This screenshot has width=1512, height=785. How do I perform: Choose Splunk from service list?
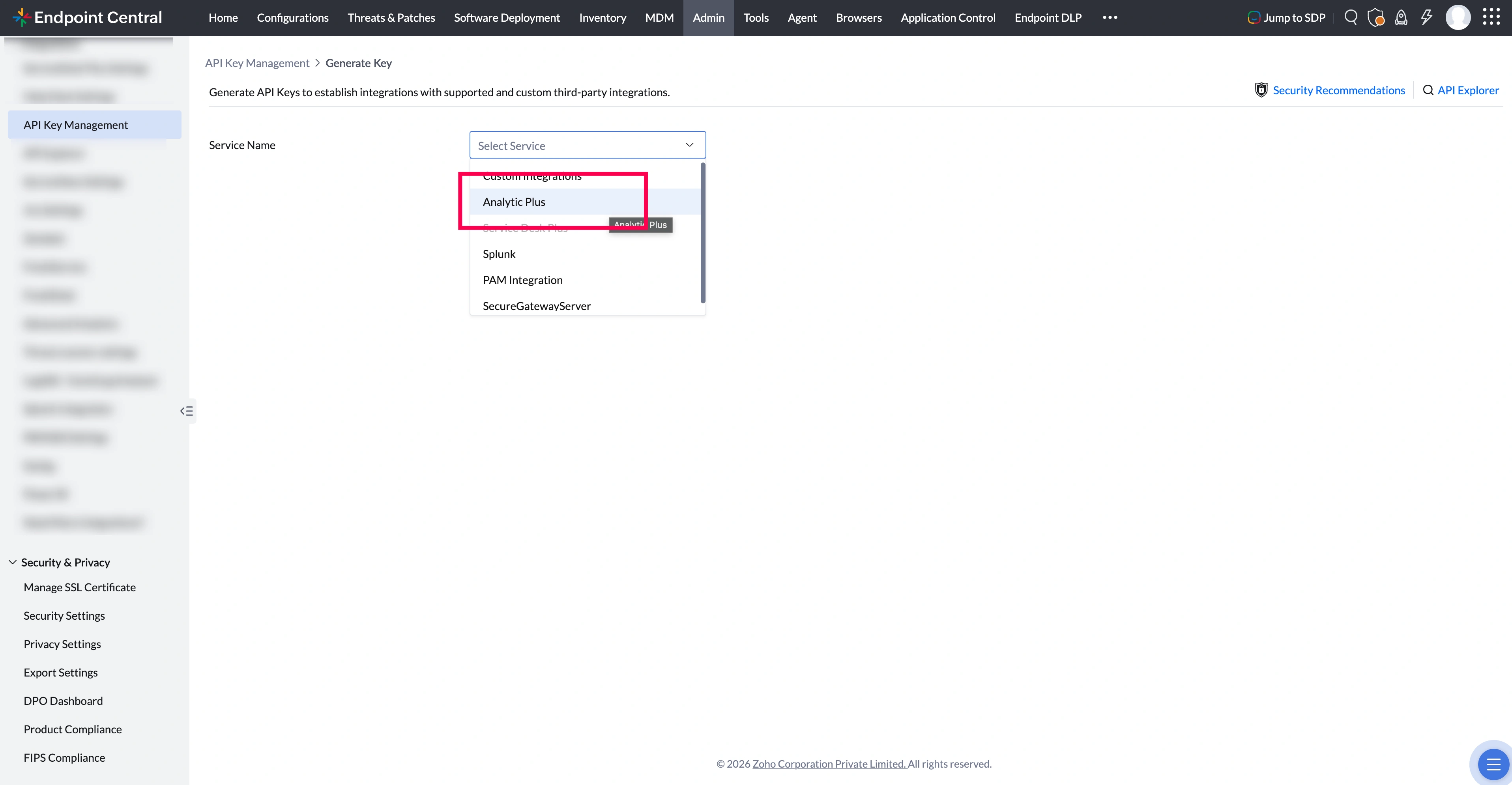point(585,254)
